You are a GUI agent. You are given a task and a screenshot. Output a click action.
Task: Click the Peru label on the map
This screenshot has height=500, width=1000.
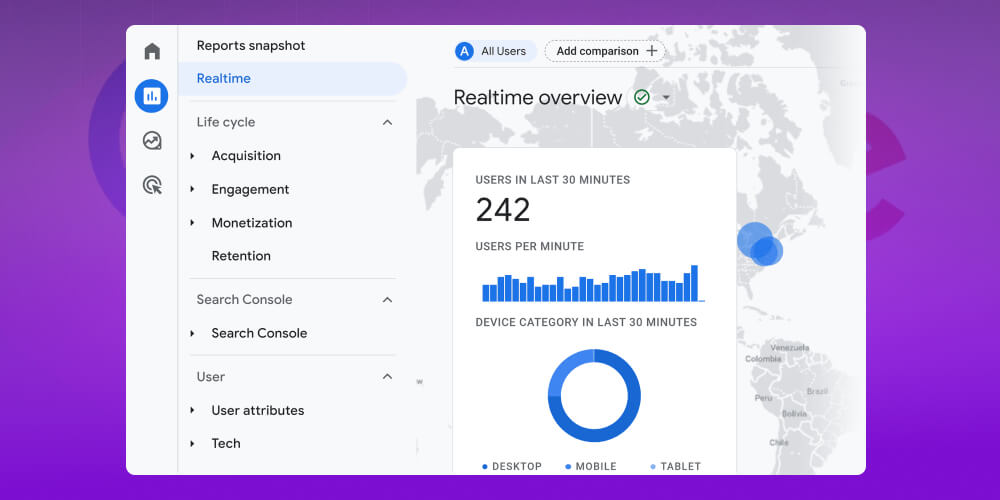pyautogui.click(x=763, y=398)
